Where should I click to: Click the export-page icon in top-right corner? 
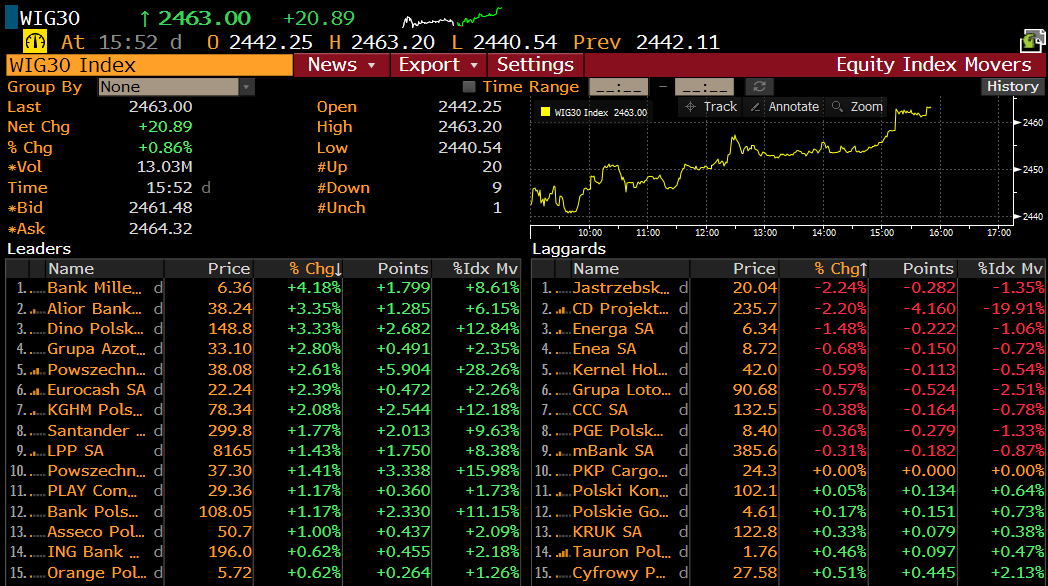click(x=1032, y=41)
